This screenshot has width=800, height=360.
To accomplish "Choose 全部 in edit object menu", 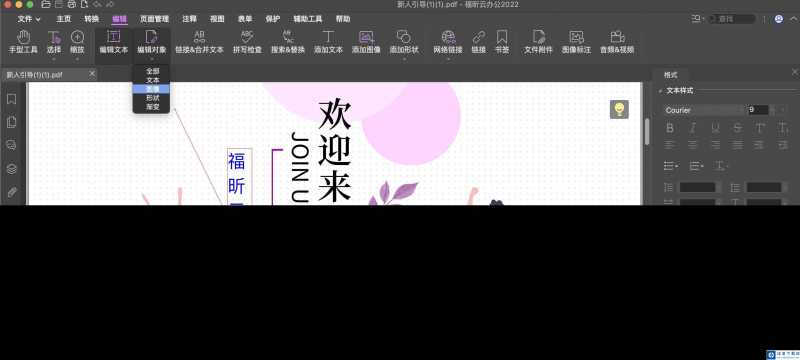I will pos(152,71).
